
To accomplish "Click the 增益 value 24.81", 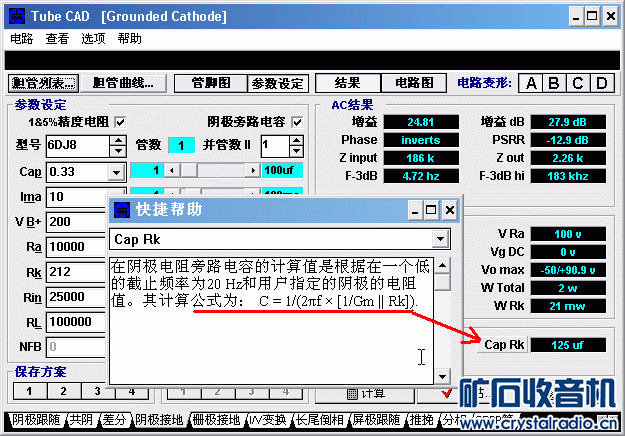I will [x=421, y=122].
